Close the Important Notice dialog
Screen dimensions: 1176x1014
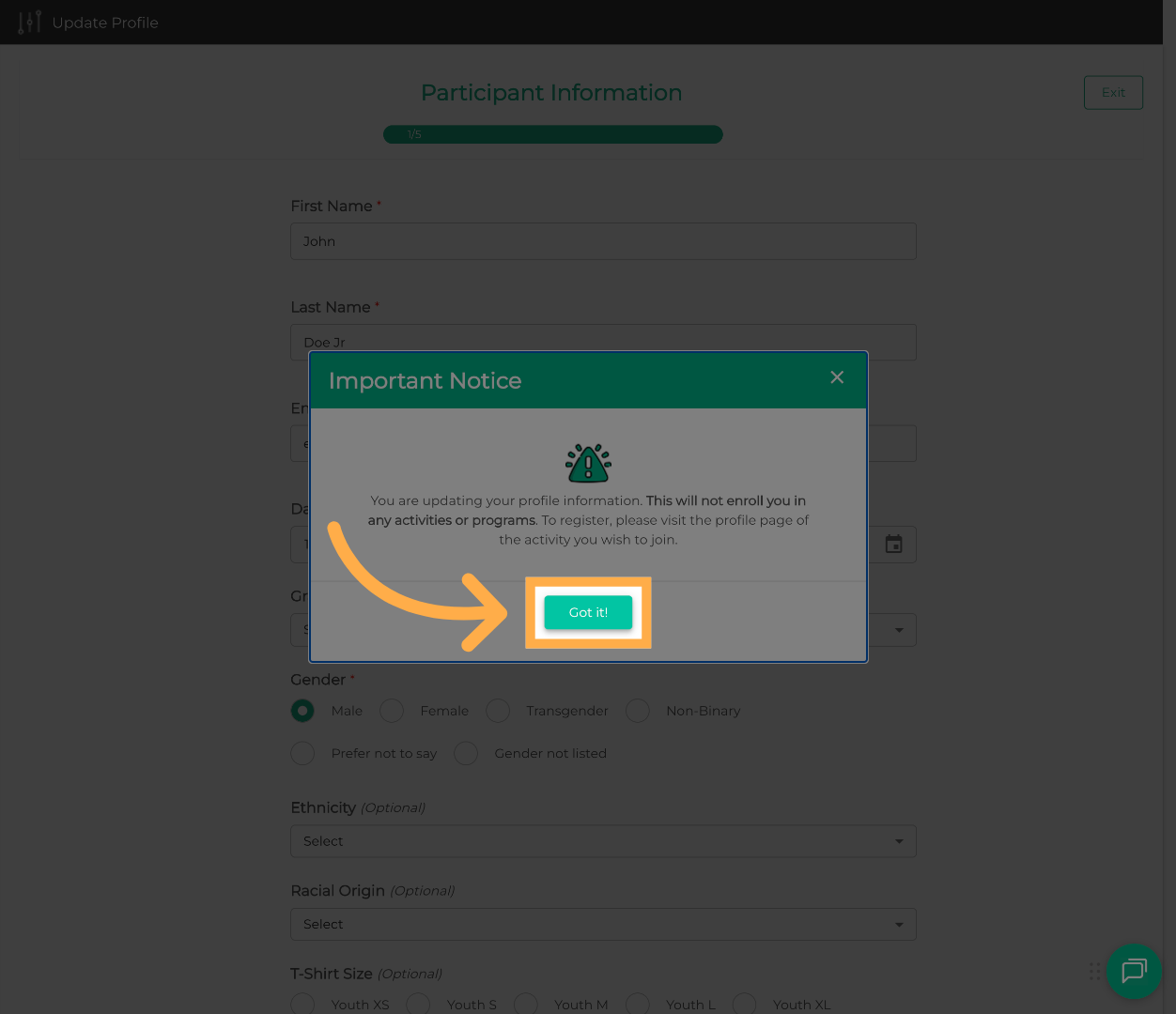coord(837,377)
